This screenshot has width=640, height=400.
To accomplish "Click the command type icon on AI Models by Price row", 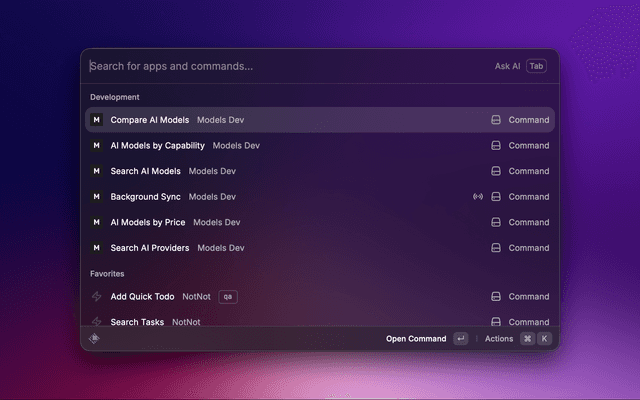I will click(x=495, y=222).
